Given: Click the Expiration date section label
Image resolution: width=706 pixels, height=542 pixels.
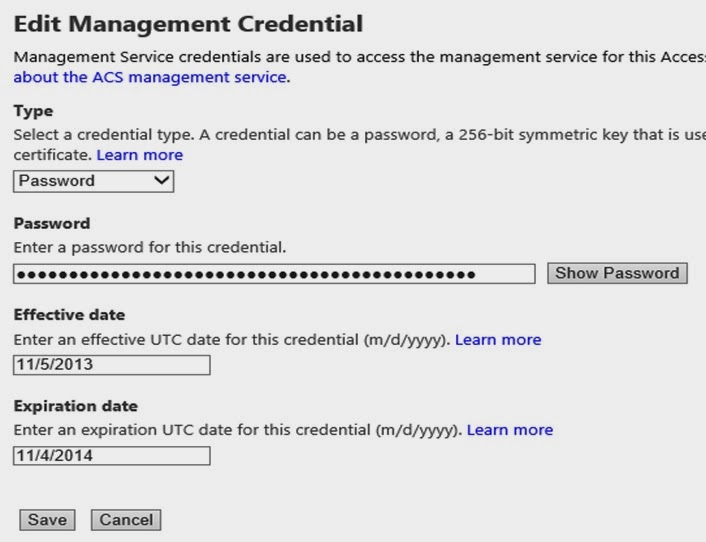Looking at the screenshot, I should coord(76,406).
